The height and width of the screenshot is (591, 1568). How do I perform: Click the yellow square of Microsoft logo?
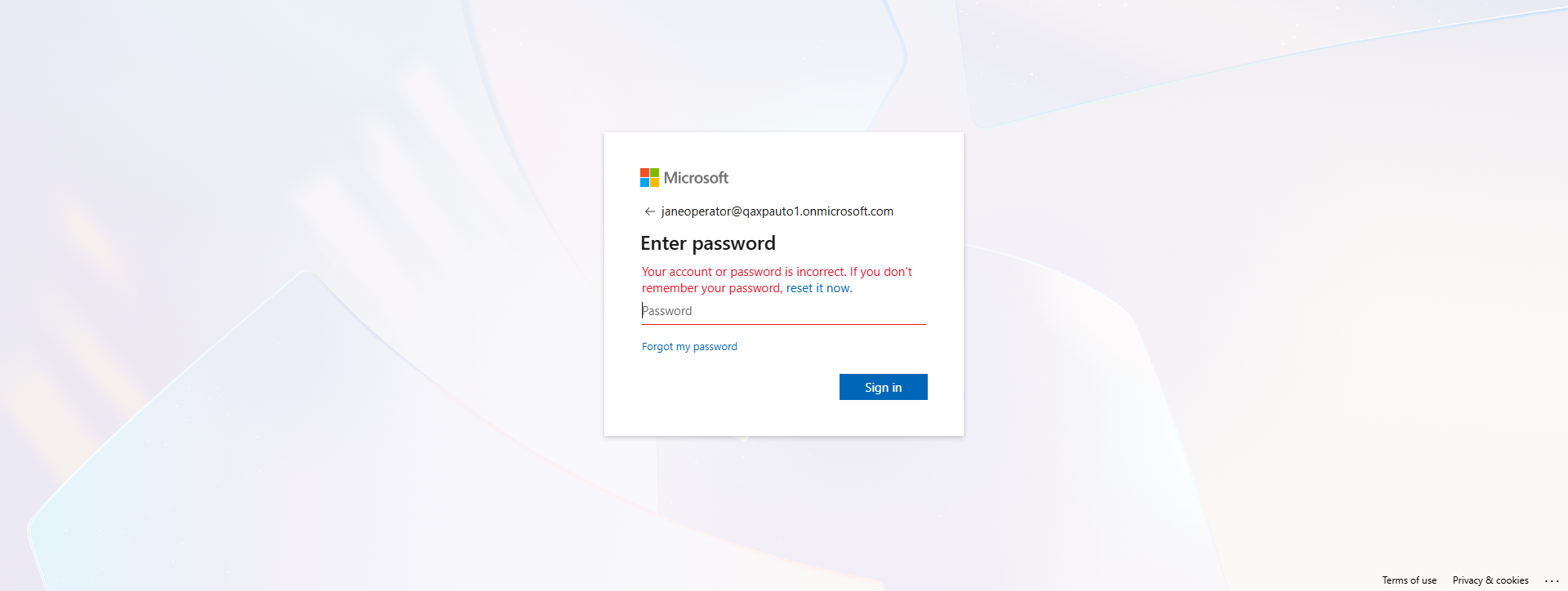[654, 182]
